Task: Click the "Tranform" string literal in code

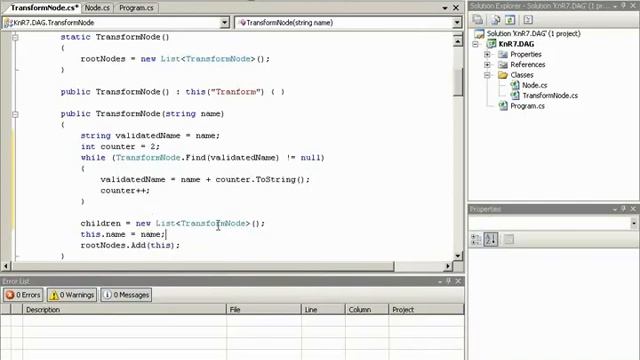Action: click(237, 92)
